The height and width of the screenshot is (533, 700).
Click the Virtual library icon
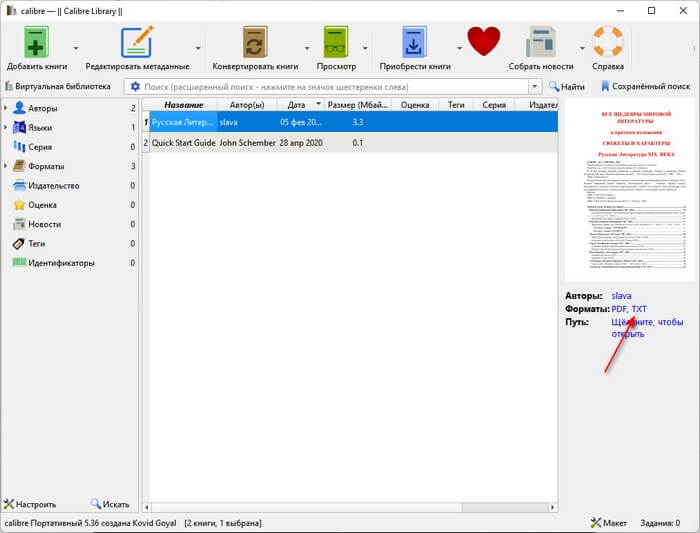click(8, 86)
